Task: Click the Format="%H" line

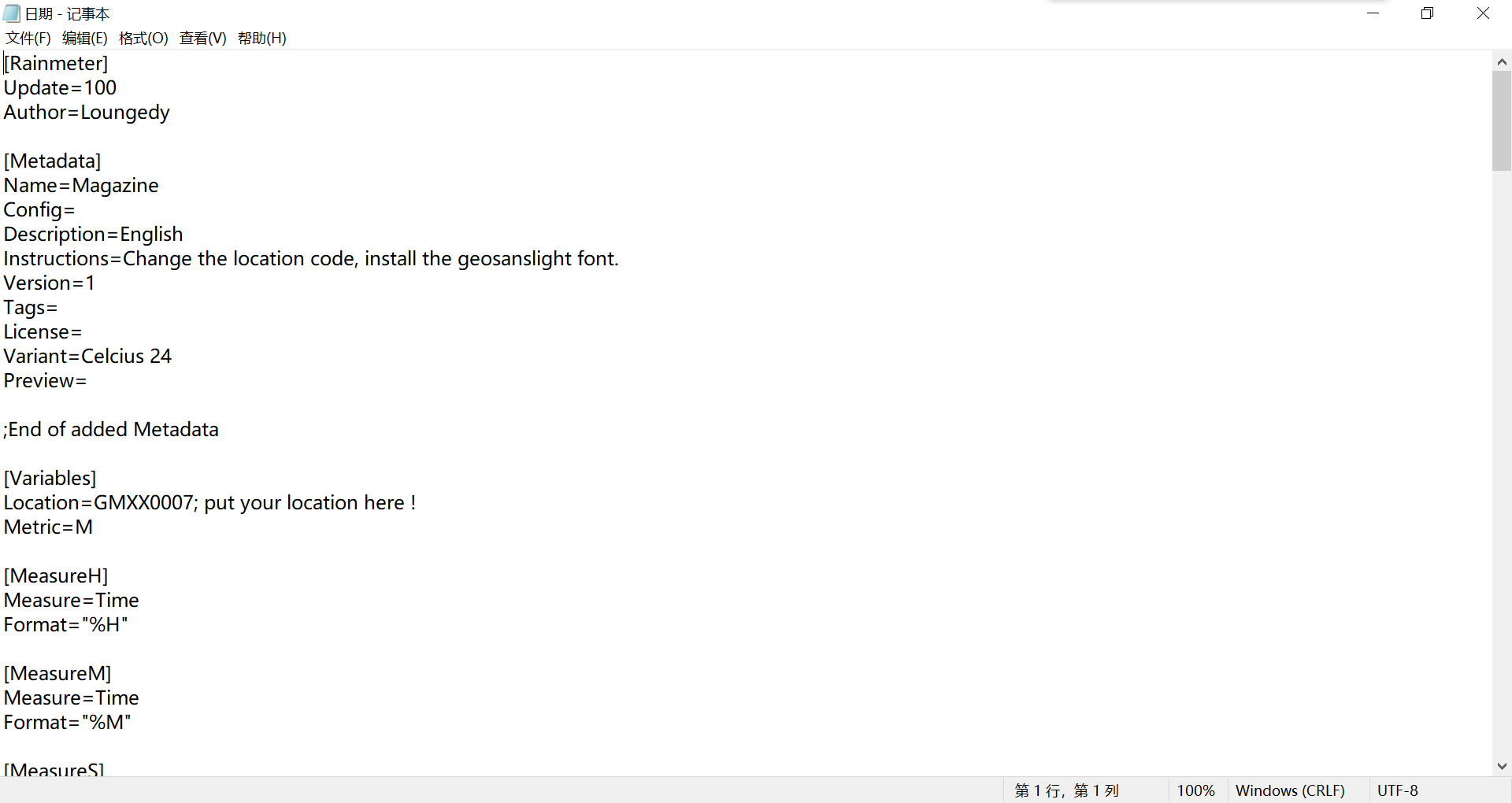Action: 66,624
